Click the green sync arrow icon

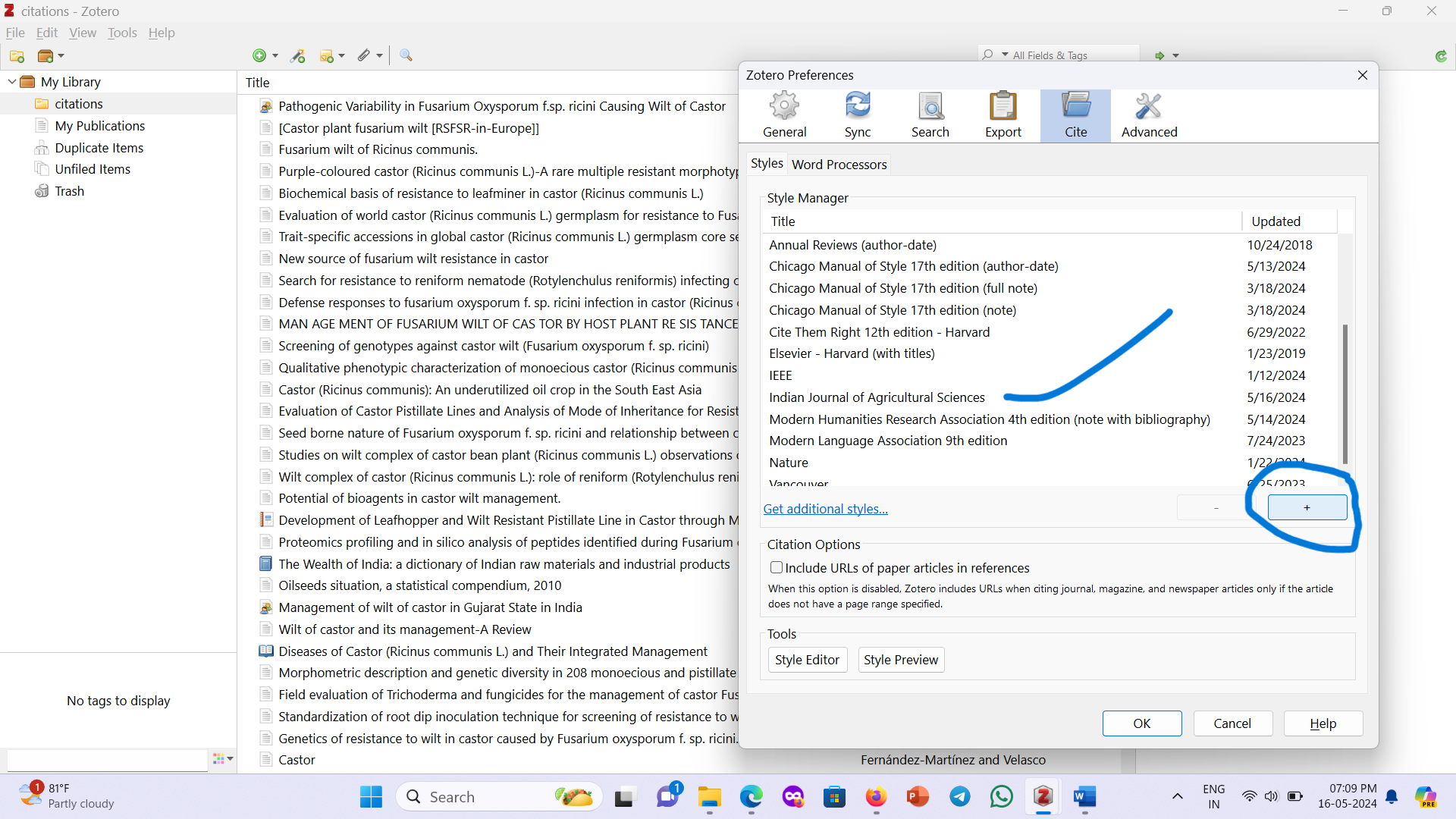pyautogui.click(x=1441, y=56)
